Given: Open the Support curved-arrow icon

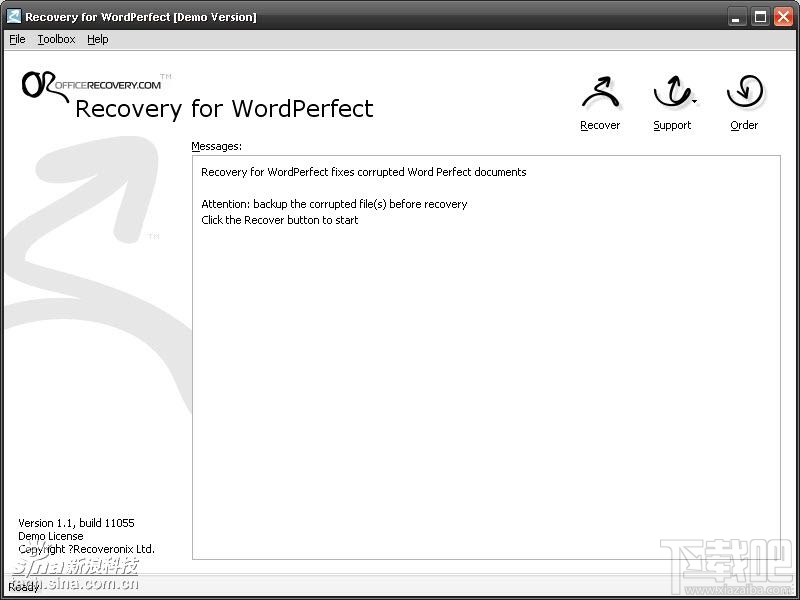Looking at the screenshot, I should pyautogui.click(x=671, y=92).
